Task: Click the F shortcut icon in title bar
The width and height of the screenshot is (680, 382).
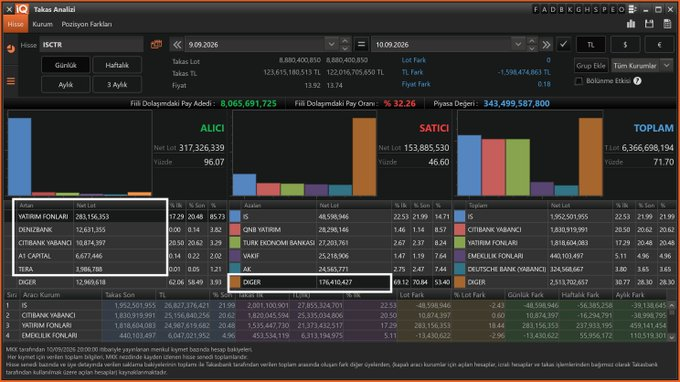Action: [x=536, y=9]
